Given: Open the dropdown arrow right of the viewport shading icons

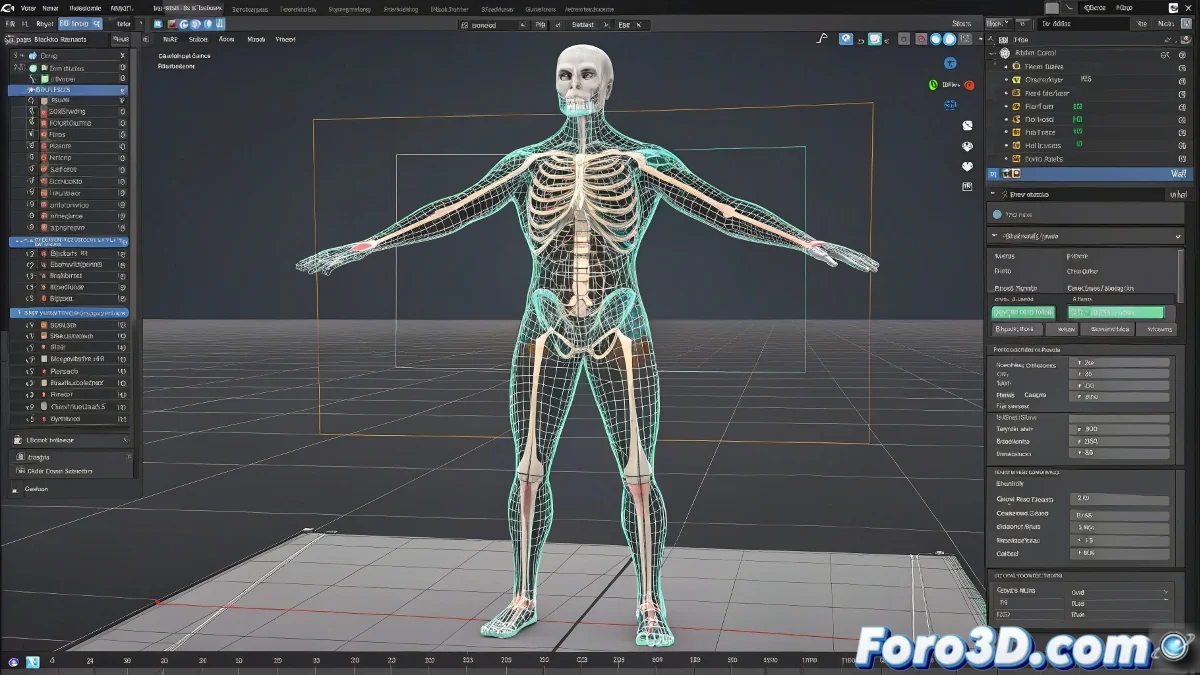Looking at the screenshot, I should point(982,39).
